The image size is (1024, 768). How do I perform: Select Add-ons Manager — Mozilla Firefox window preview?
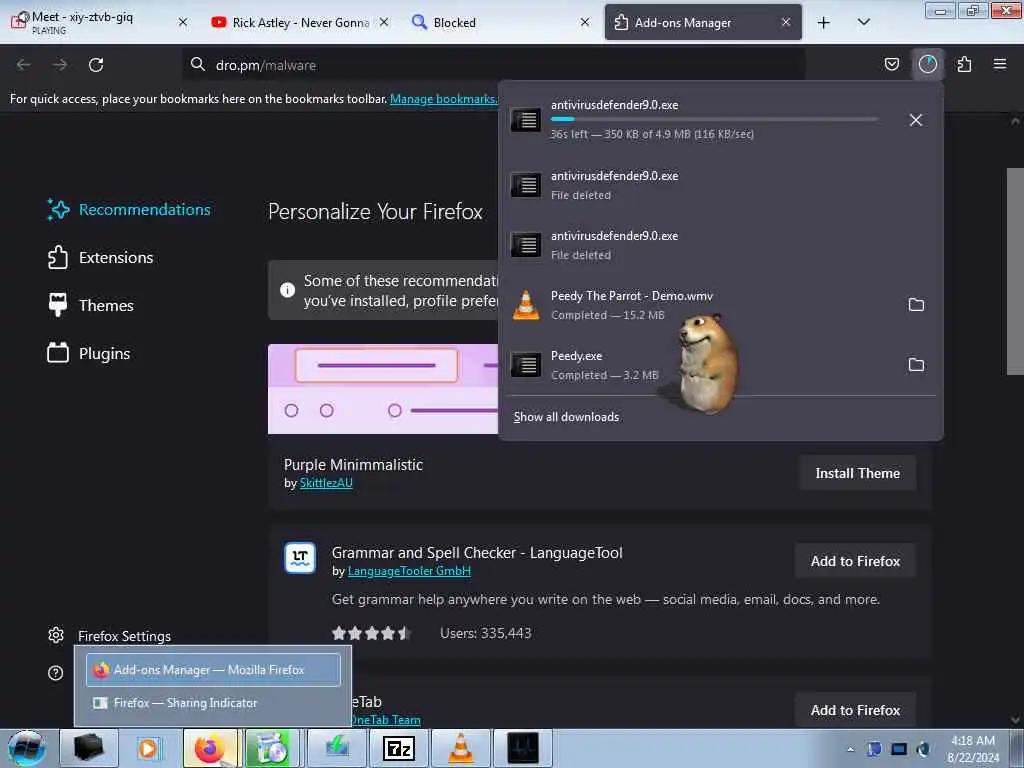point(213,670)
